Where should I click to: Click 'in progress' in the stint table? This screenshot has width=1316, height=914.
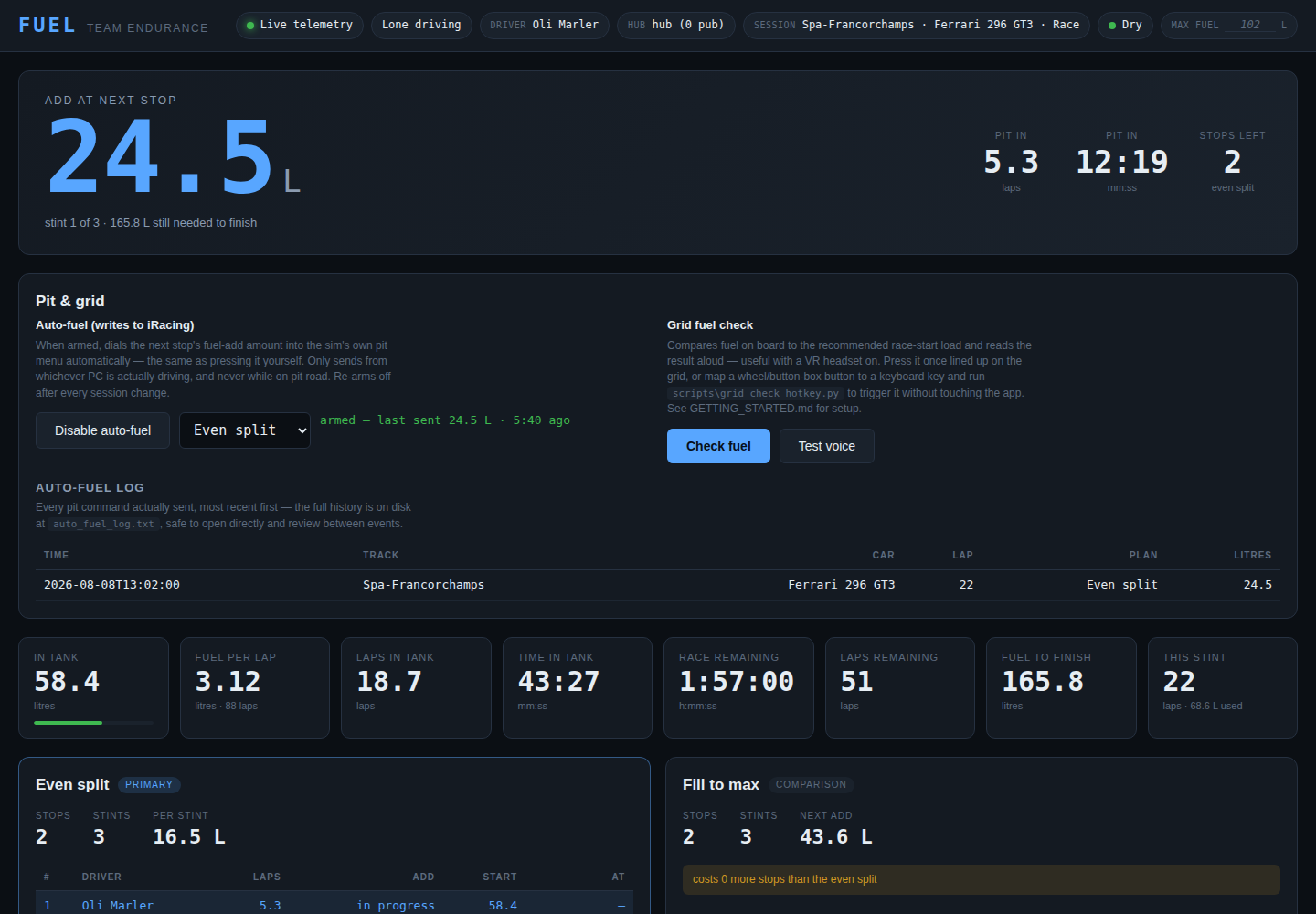coord(396,906)
